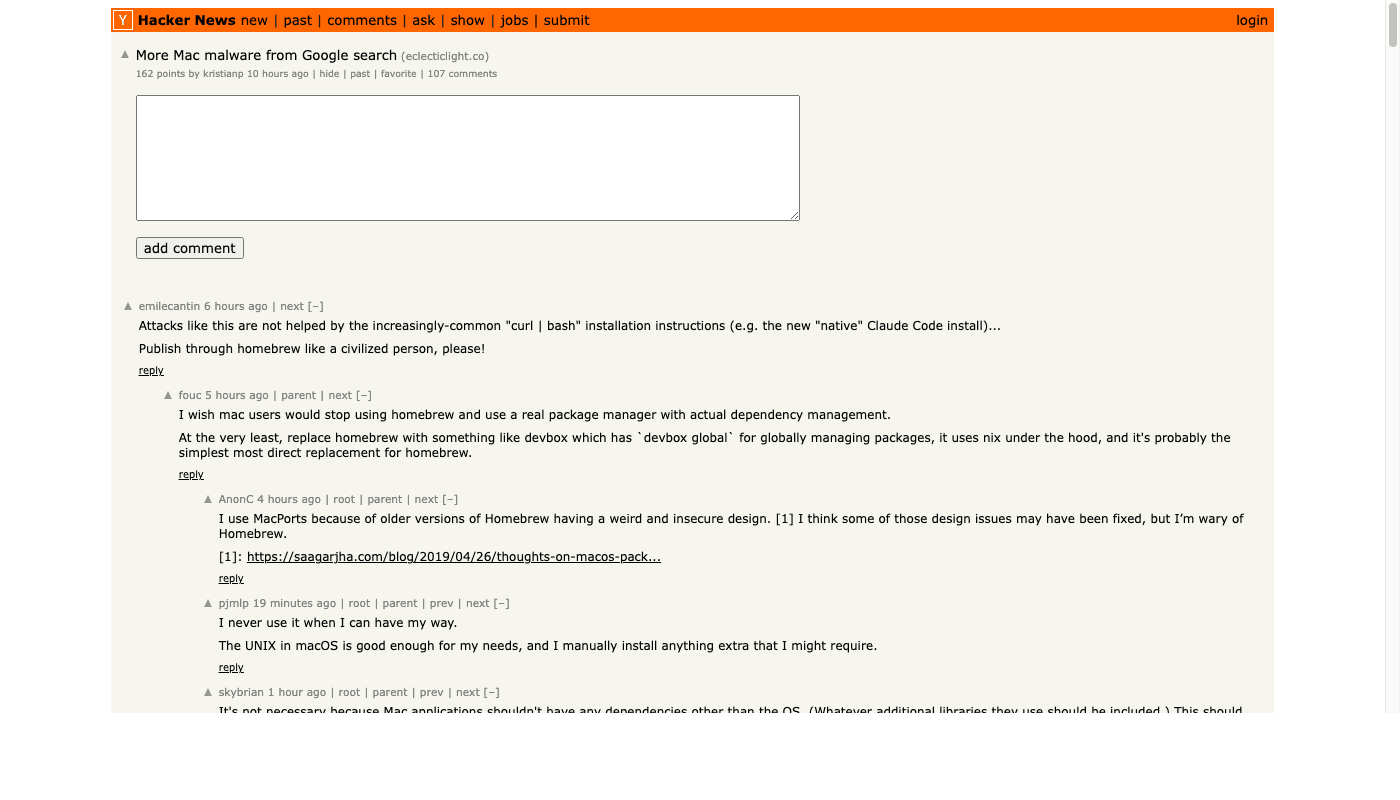Collapse pjmlp's comment with [–] toggle

point(502,603)
